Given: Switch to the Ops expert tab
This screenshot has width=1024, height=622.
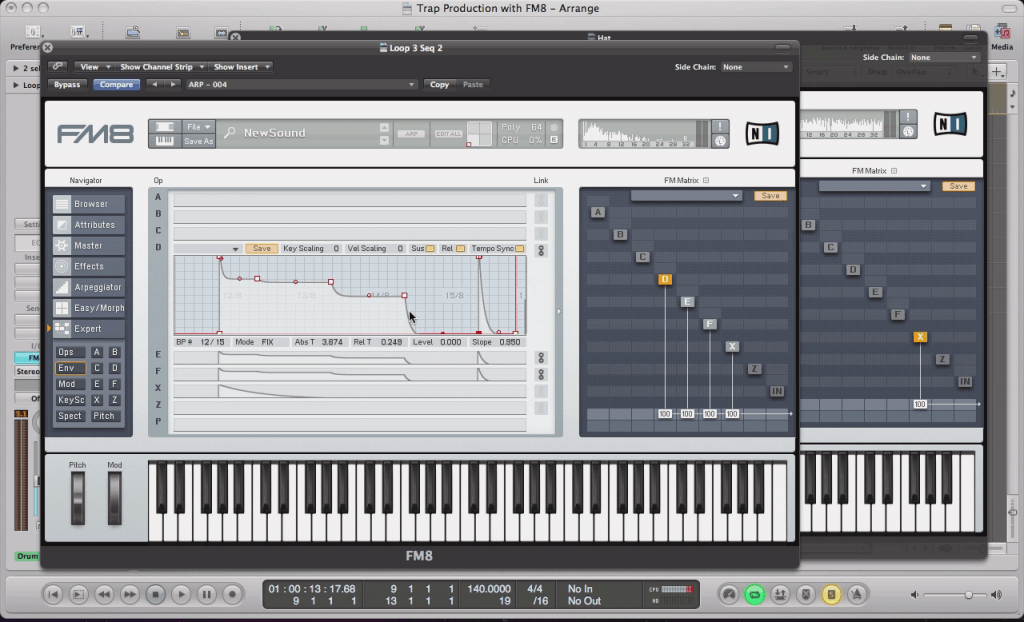Looking at the screenshot, I should pos(71,352).
